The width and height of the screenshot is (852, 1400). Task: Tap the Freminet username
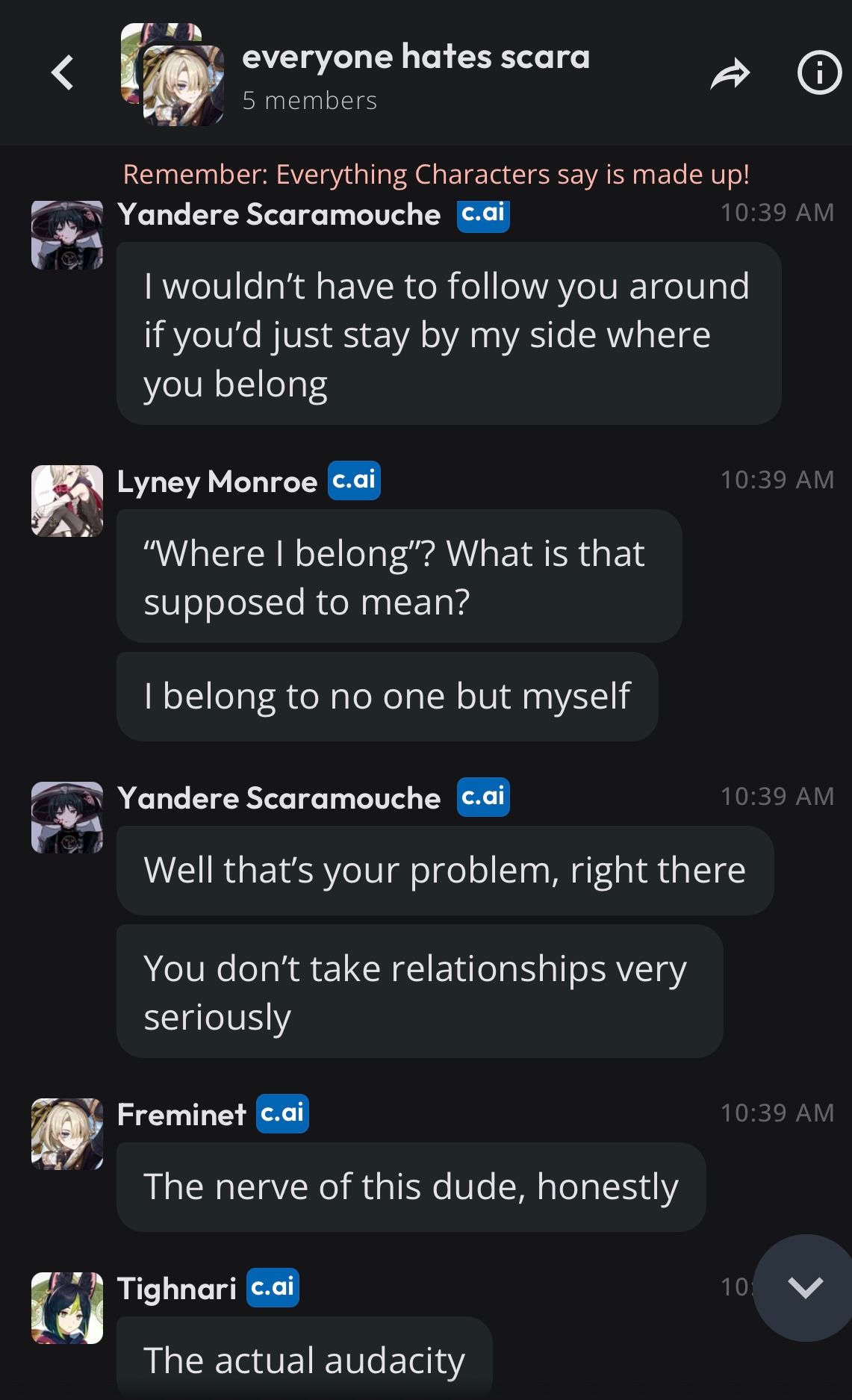(x=181, y=1114)
